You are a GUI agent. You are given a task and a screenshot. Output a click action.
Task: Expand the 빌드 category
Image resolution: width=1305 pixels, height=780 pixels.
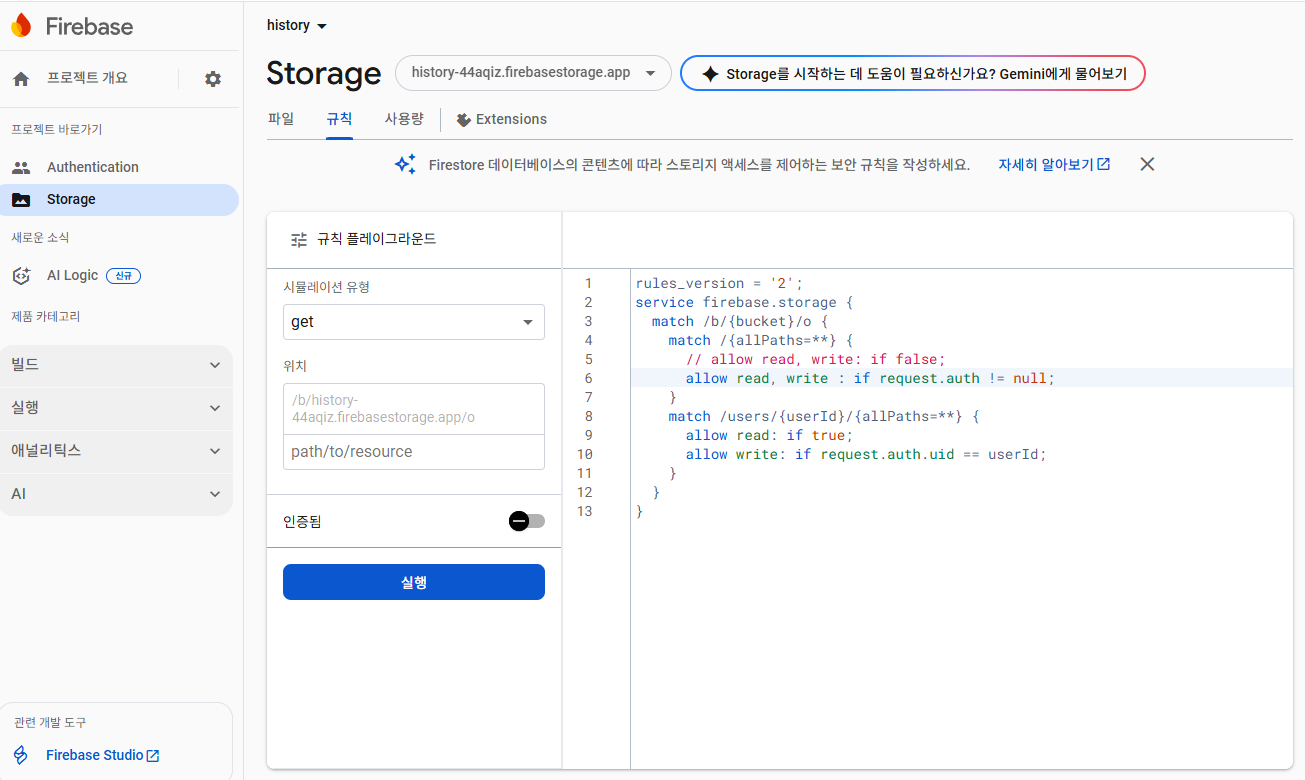pos(116,365)
